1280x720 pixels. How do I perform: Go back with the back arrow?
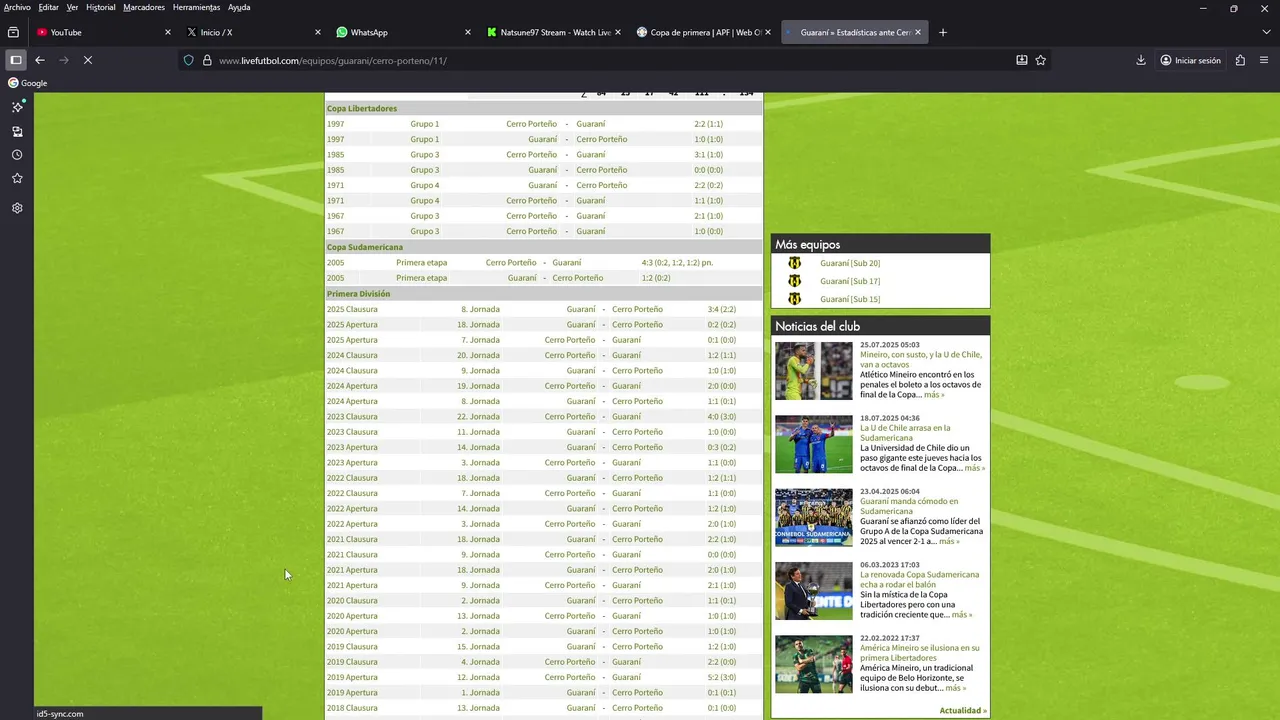pyautogui.click(x=40, y=60)
